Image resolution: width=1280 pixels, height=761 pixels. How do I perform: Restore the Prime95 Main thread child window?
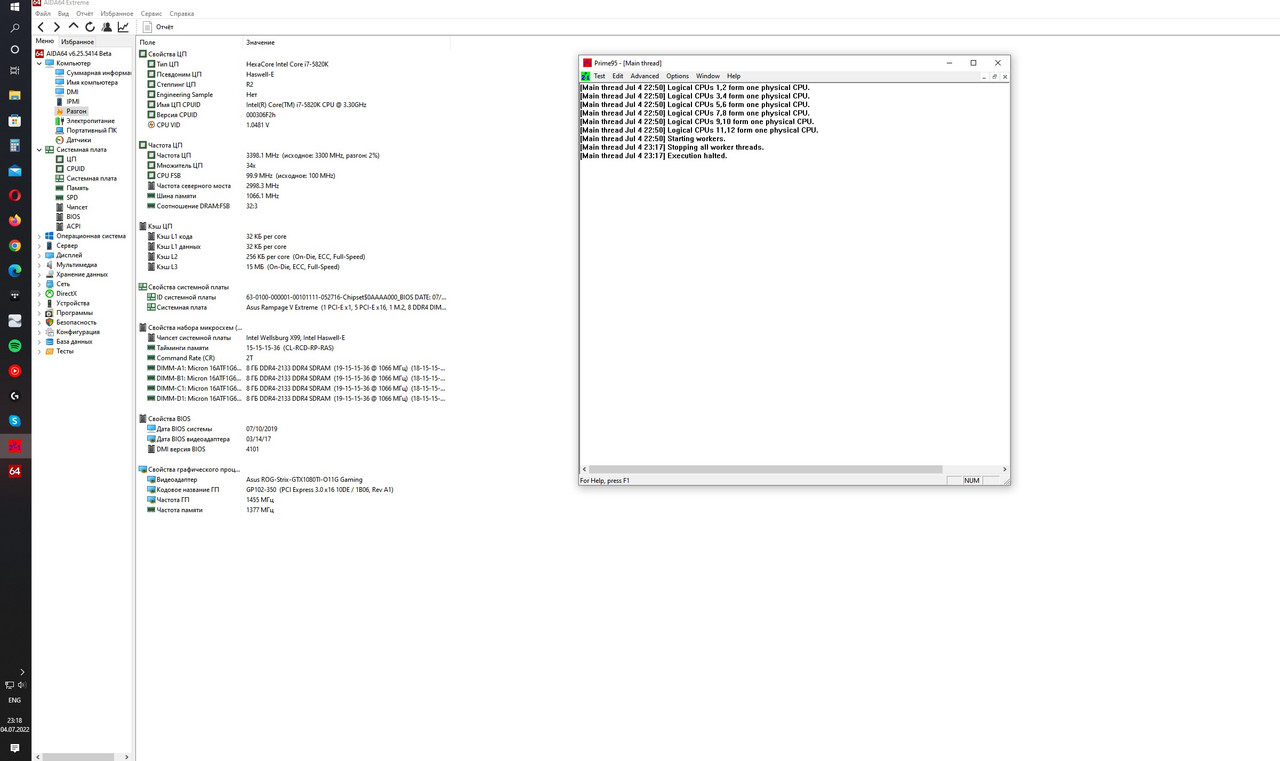tap(995, 76)
